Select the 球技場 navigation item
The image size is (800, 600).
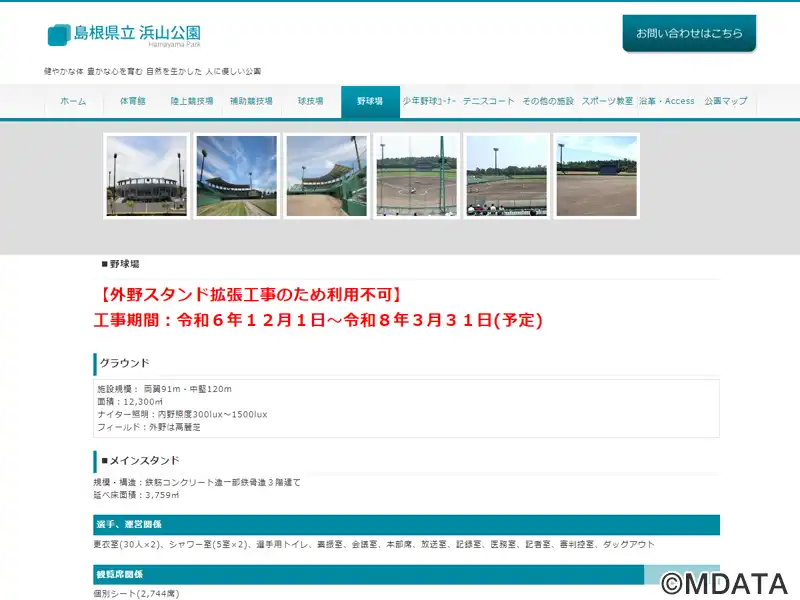pos(311,101)
